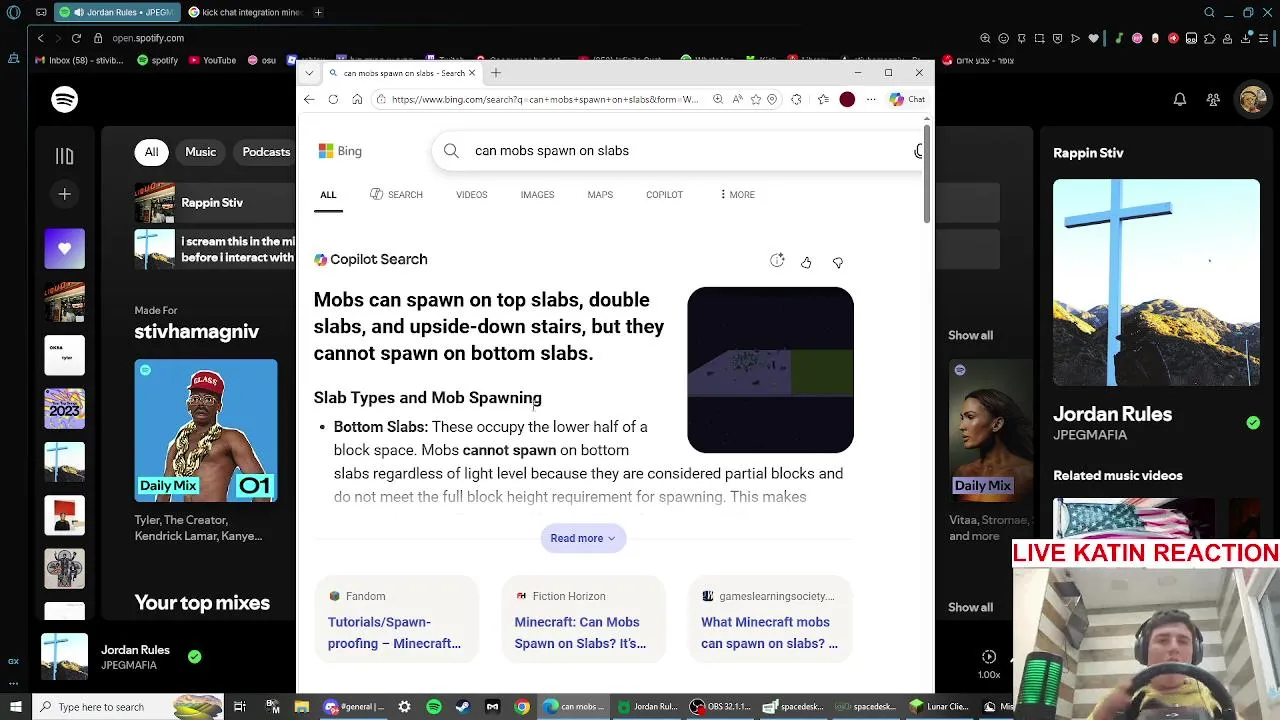The width and height of the screenshot is (1280, 720).
Task: Expand answer with Read more
Action: (x=583, y=538)
